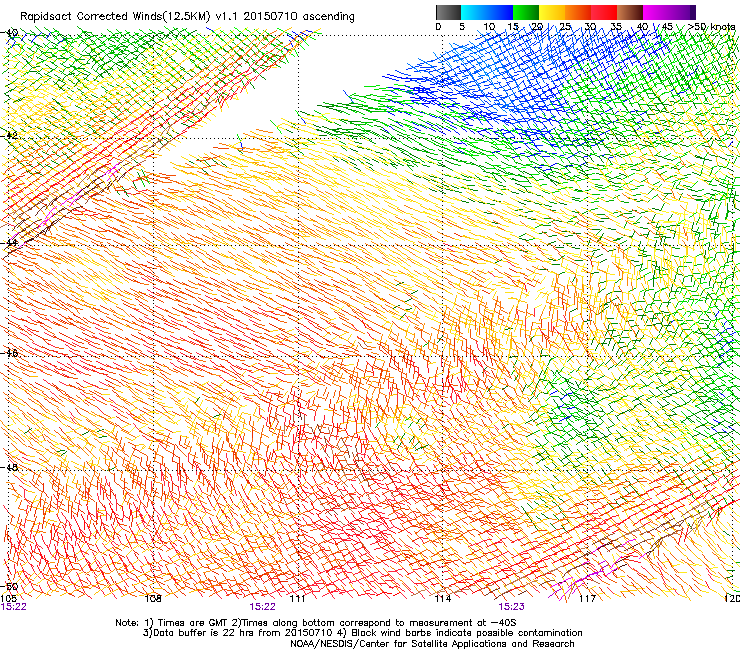Click the 108 longitude axis label

click(x=153, y=598)
